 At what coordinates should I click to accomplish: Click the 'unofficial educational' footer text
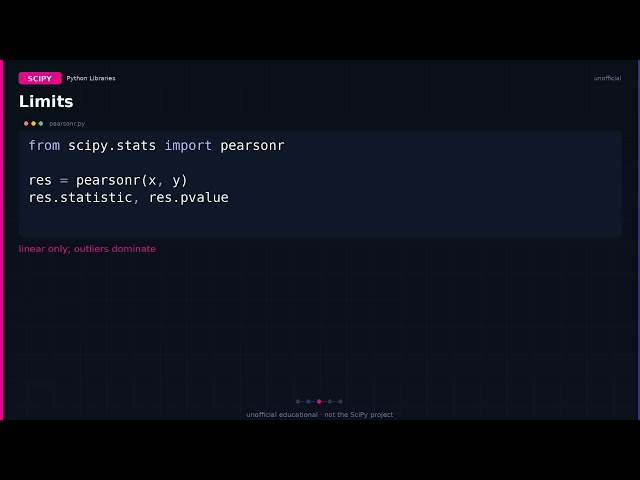(x=320, y=415)
